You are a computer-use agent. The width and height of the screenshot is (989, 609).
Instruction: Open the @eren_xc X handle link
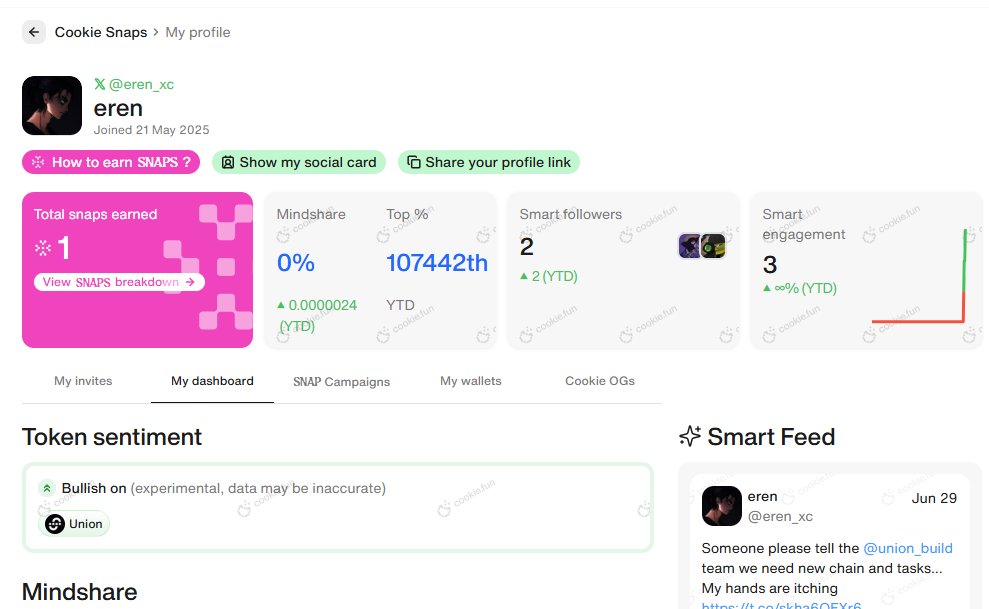[141, 84]
